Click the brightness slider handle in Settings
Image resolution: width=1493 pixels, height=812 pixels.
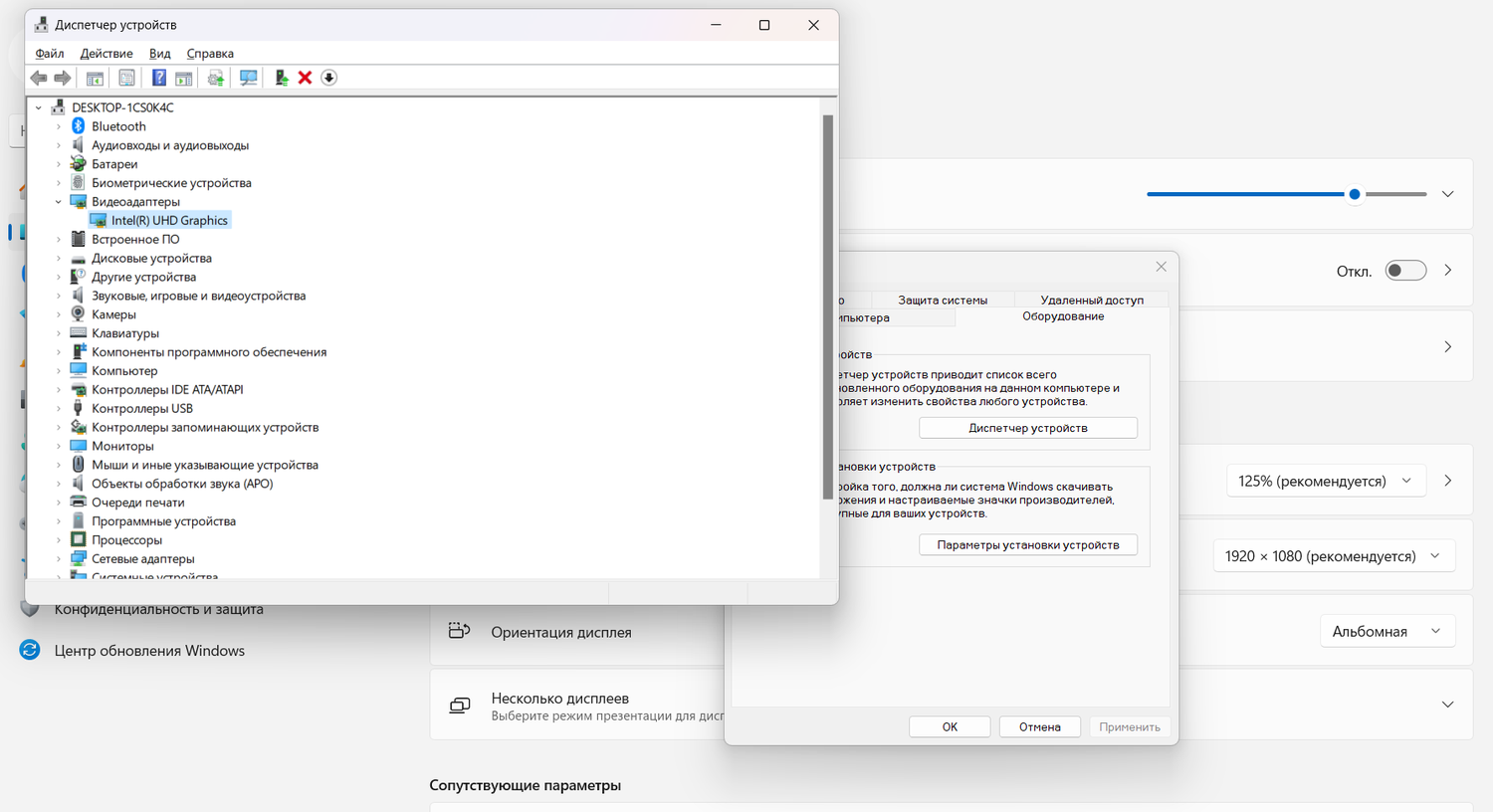(x=1355, y=194)
